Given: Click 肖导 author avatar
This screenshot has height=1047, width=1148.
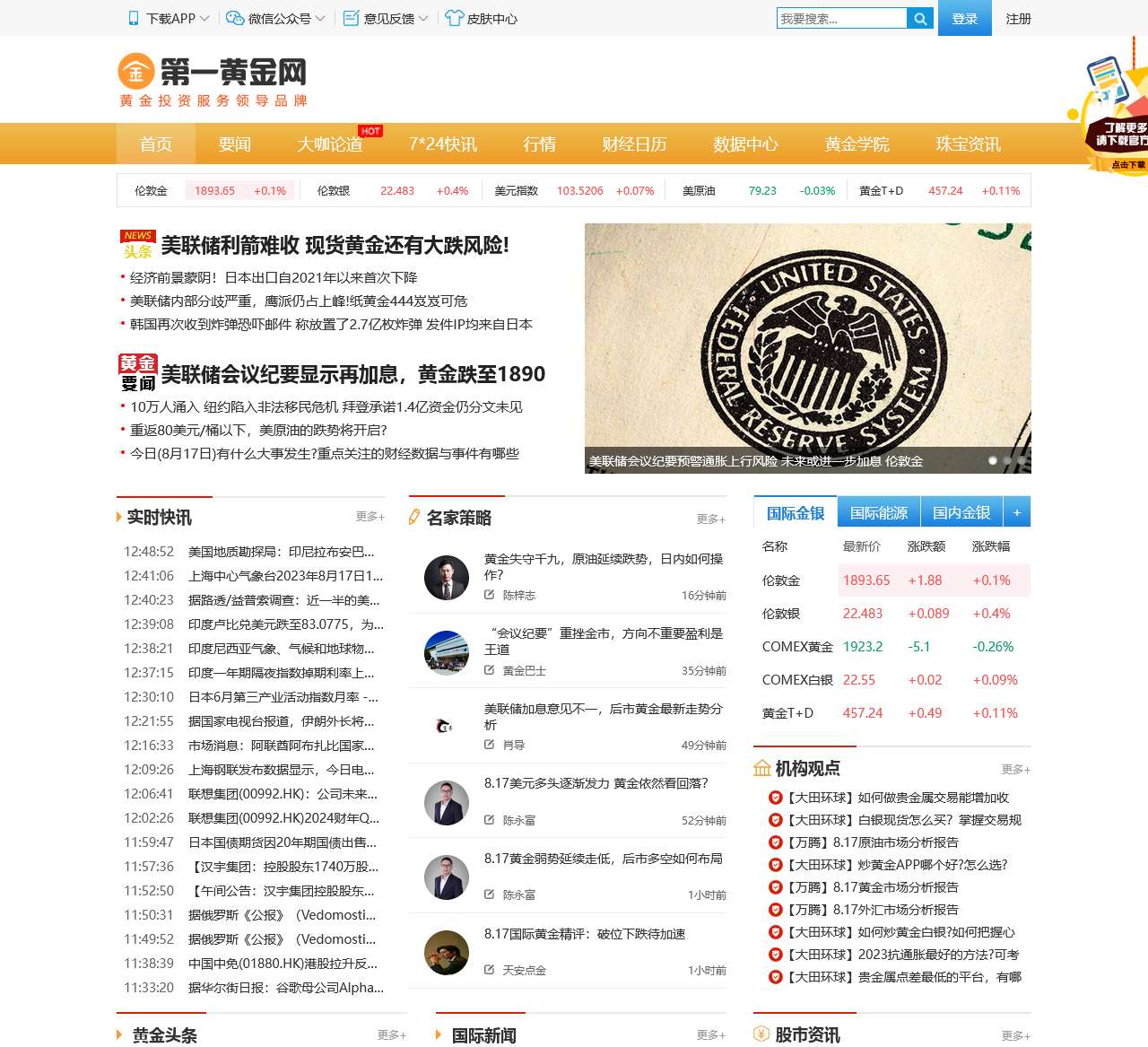Looking at the screenshot, I should (447, 727).
